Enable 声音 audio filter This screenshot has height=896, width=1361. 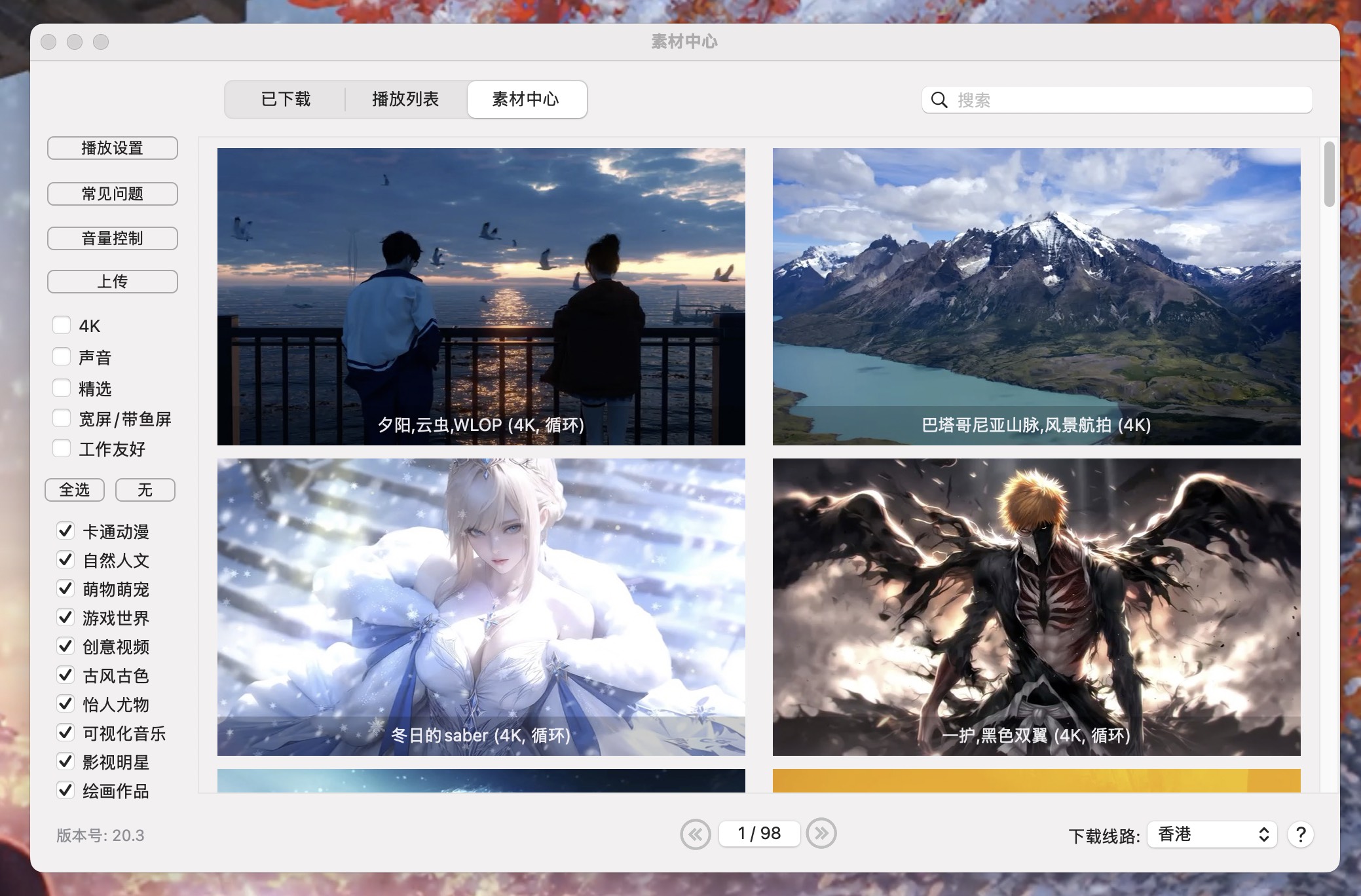(x=62, y=356)
